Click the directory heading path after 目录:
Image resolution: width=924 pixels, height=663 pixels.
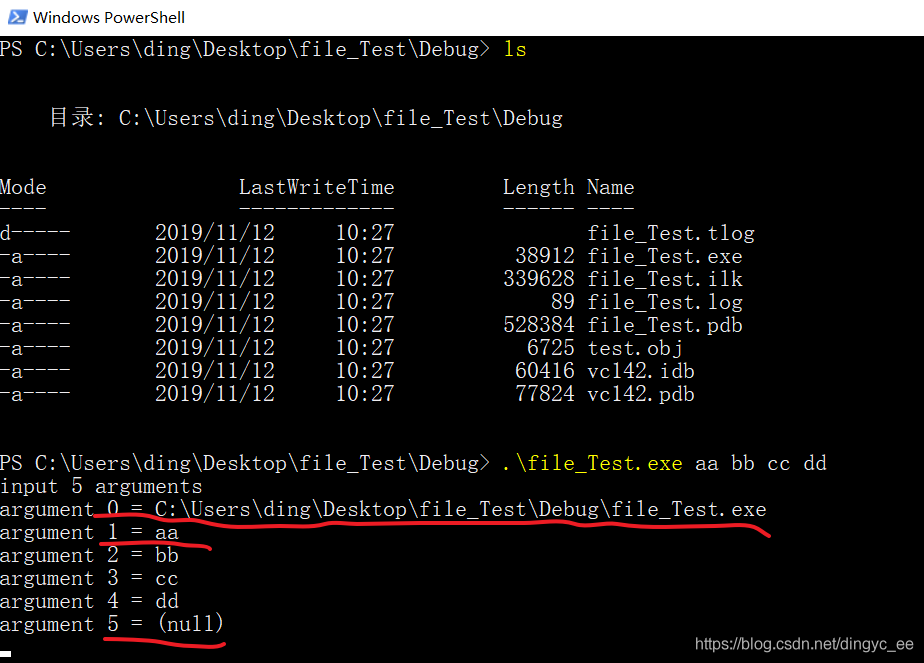pos(341,118)
